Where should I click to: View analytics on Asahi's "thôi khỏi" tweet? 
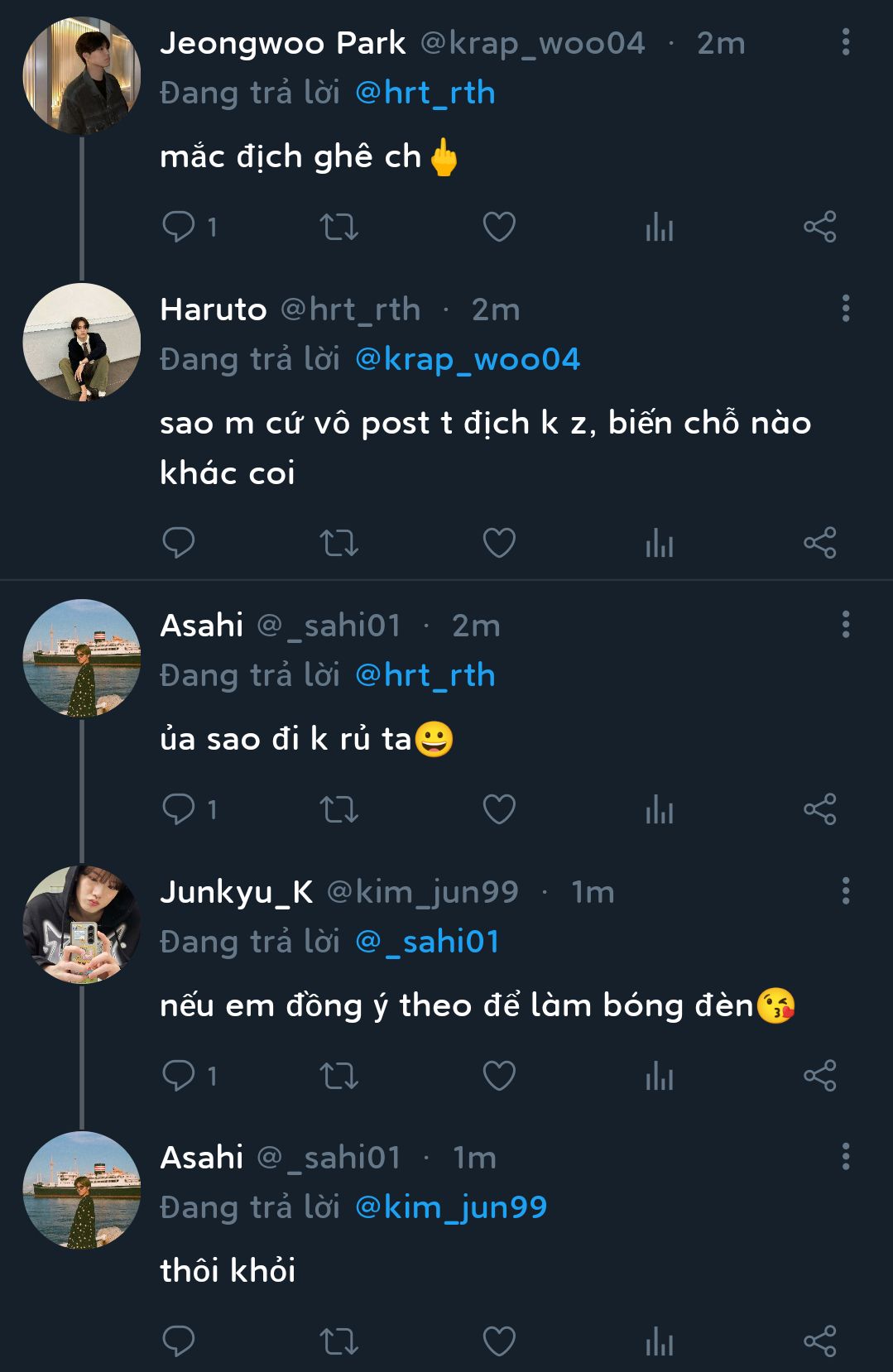(x=659, y=1341)
